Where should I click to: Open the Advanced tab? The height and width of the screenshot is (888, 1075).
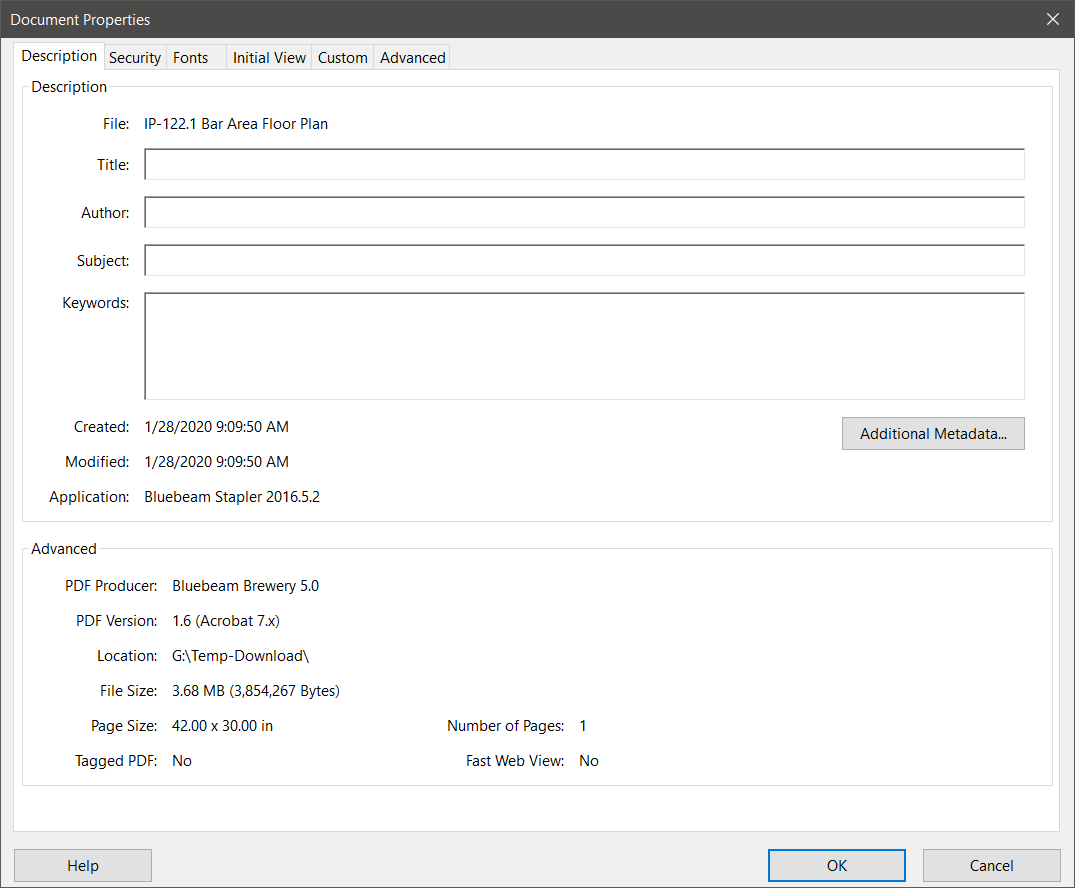pyautogui.click(x=411, y=57)
